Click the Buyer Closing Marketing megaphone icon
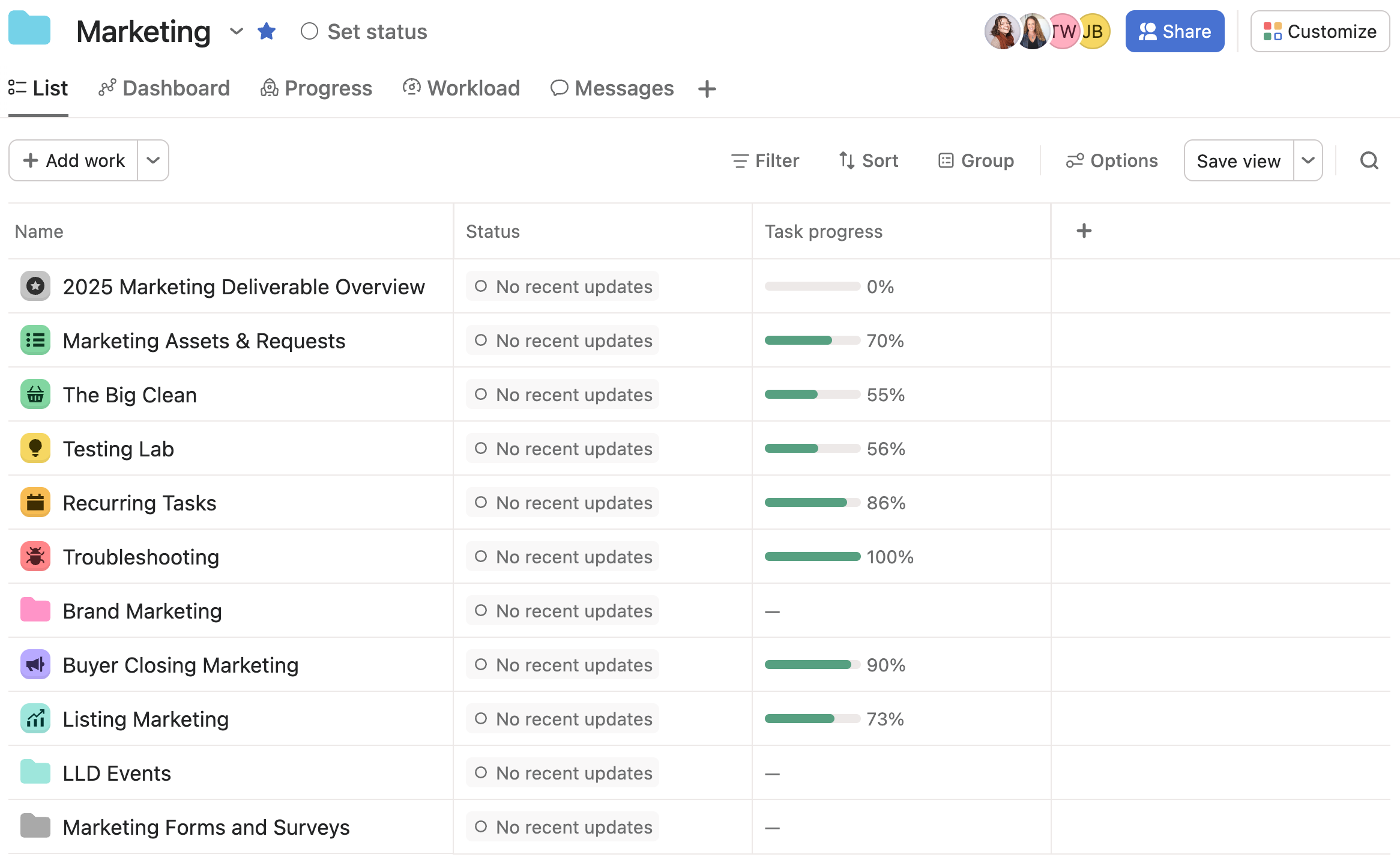The height and width of the screenshot is (866, 1400). 35,664
